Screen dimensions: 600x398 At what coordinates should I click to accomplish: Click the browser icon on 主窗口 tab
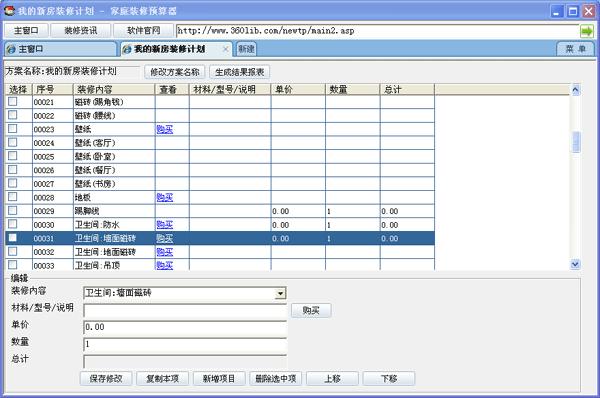pos(11,49)
